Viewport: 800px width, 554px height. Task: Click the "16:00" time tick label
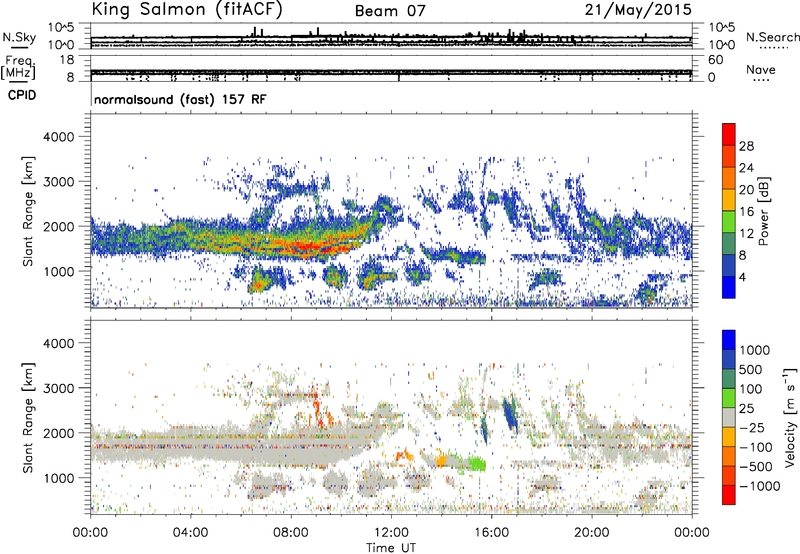pos(491,533)
